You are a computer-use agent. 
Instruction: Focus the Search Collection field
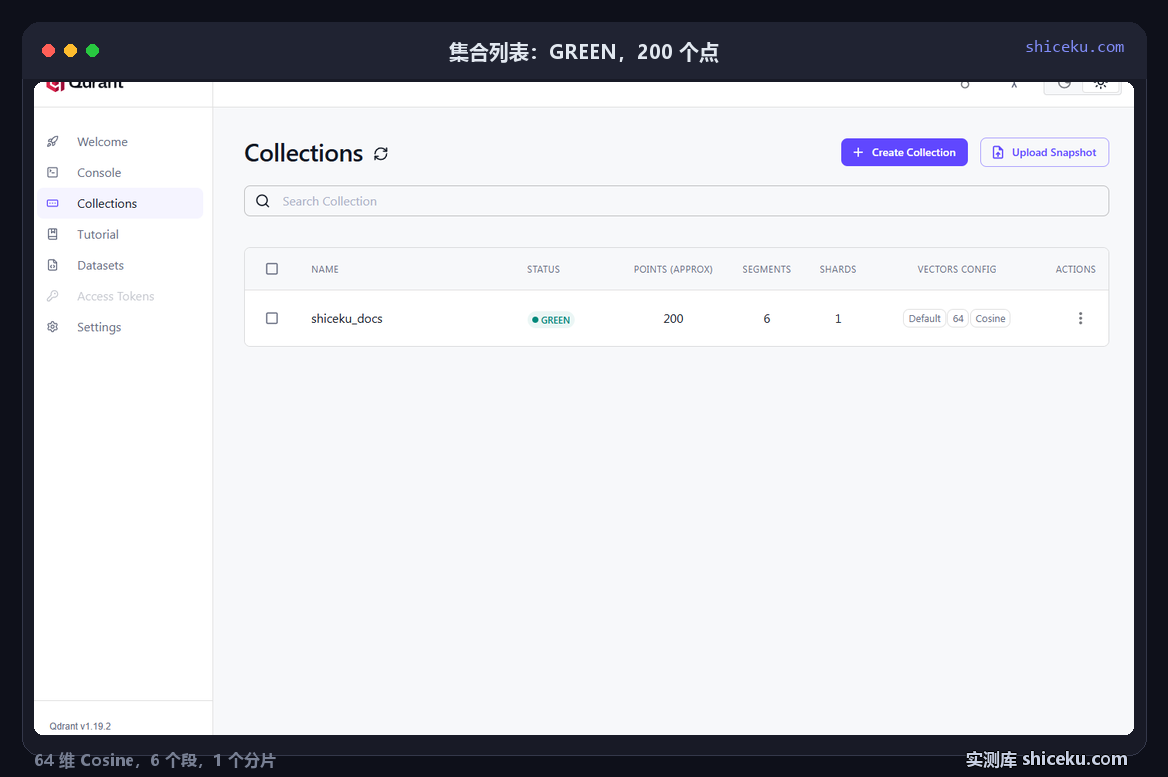676,201
